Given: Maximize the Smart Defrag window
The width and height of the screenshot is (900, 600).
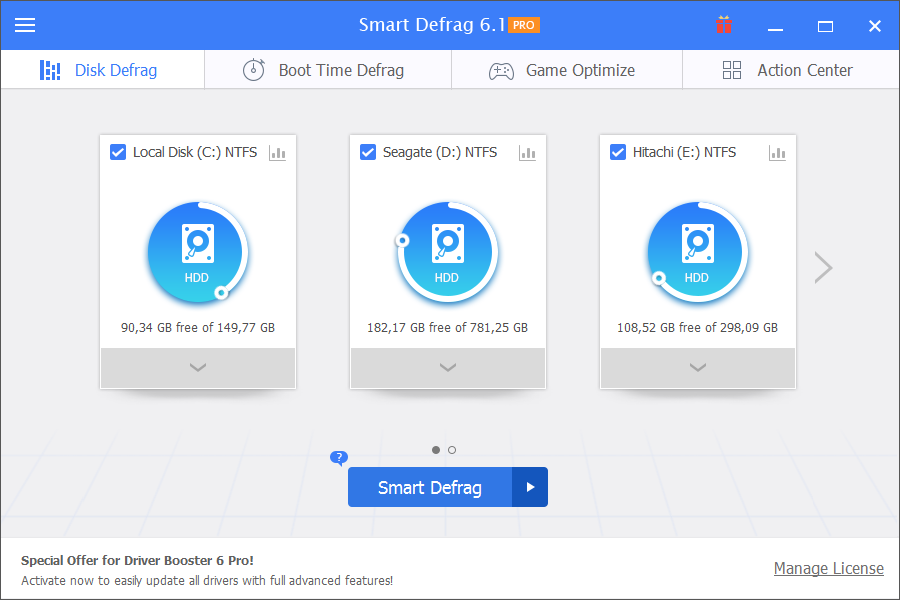Looking at the screenshot, I should click(825, 26).
